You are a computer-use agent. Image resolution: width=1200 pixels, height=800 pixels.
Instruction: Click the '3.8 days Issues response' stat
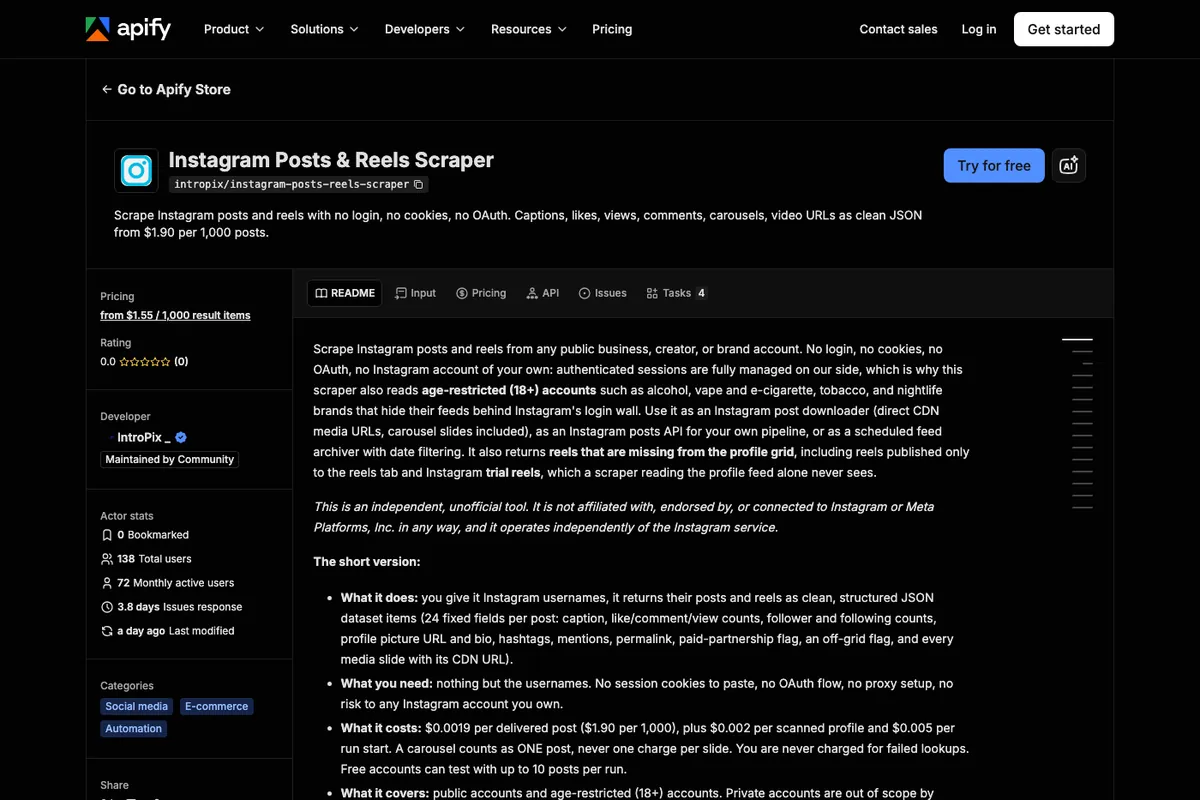[x=180, y=607]
